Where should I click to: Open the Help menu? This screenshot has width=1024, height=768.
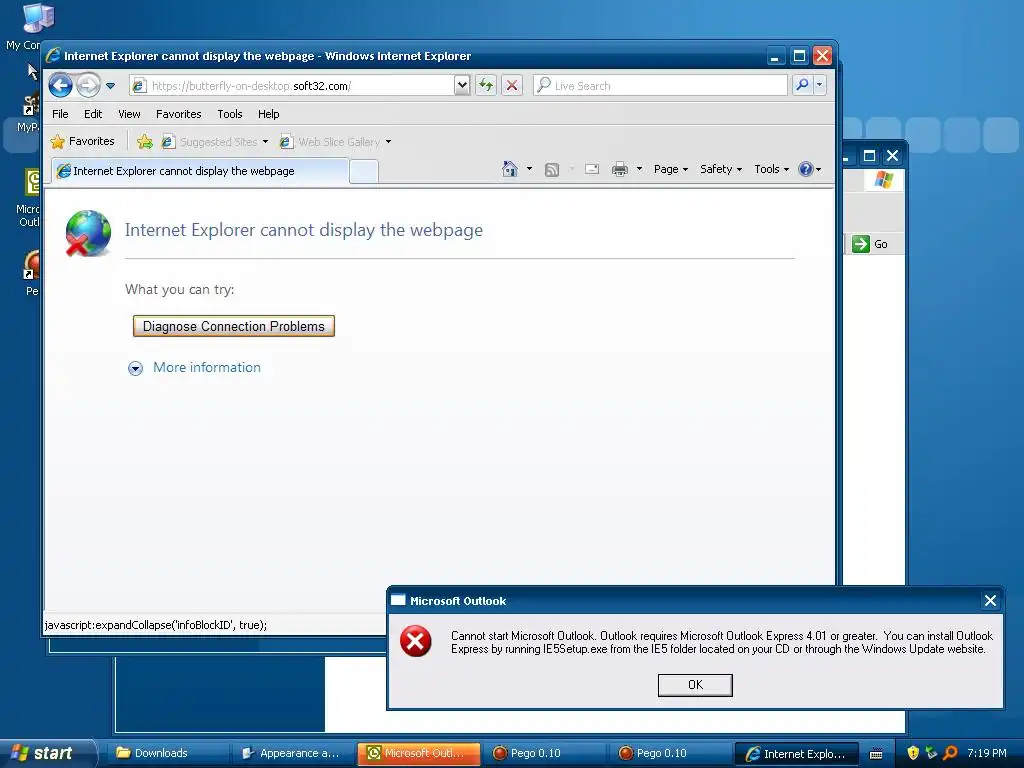pos(268,114)
